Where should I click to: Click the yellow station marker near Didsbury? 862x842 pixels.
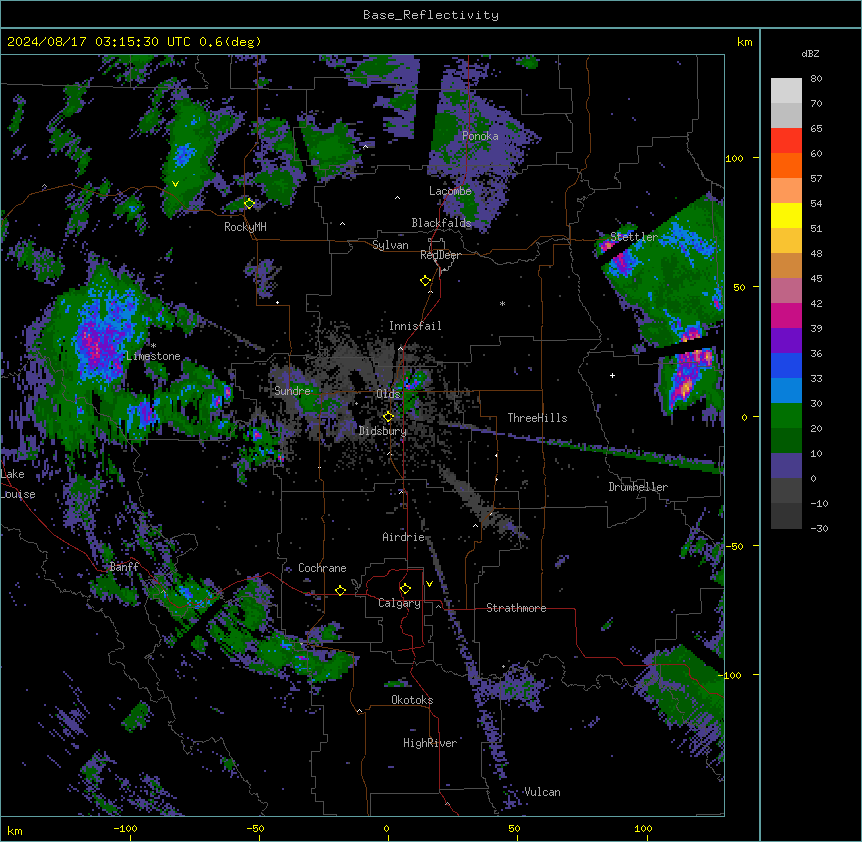pos(388,417)
